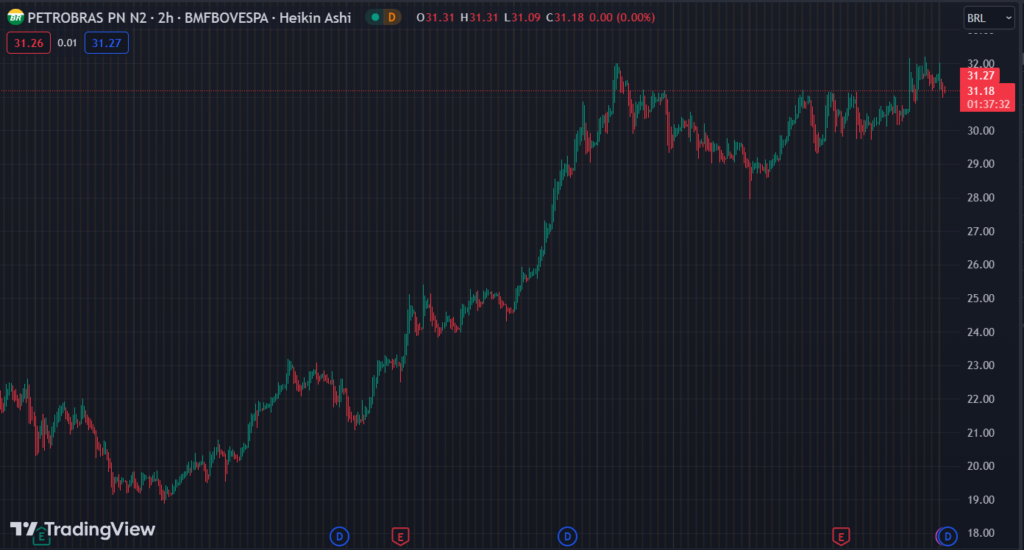Click the 0.00 (0.00%) change value

click(622, 18)
